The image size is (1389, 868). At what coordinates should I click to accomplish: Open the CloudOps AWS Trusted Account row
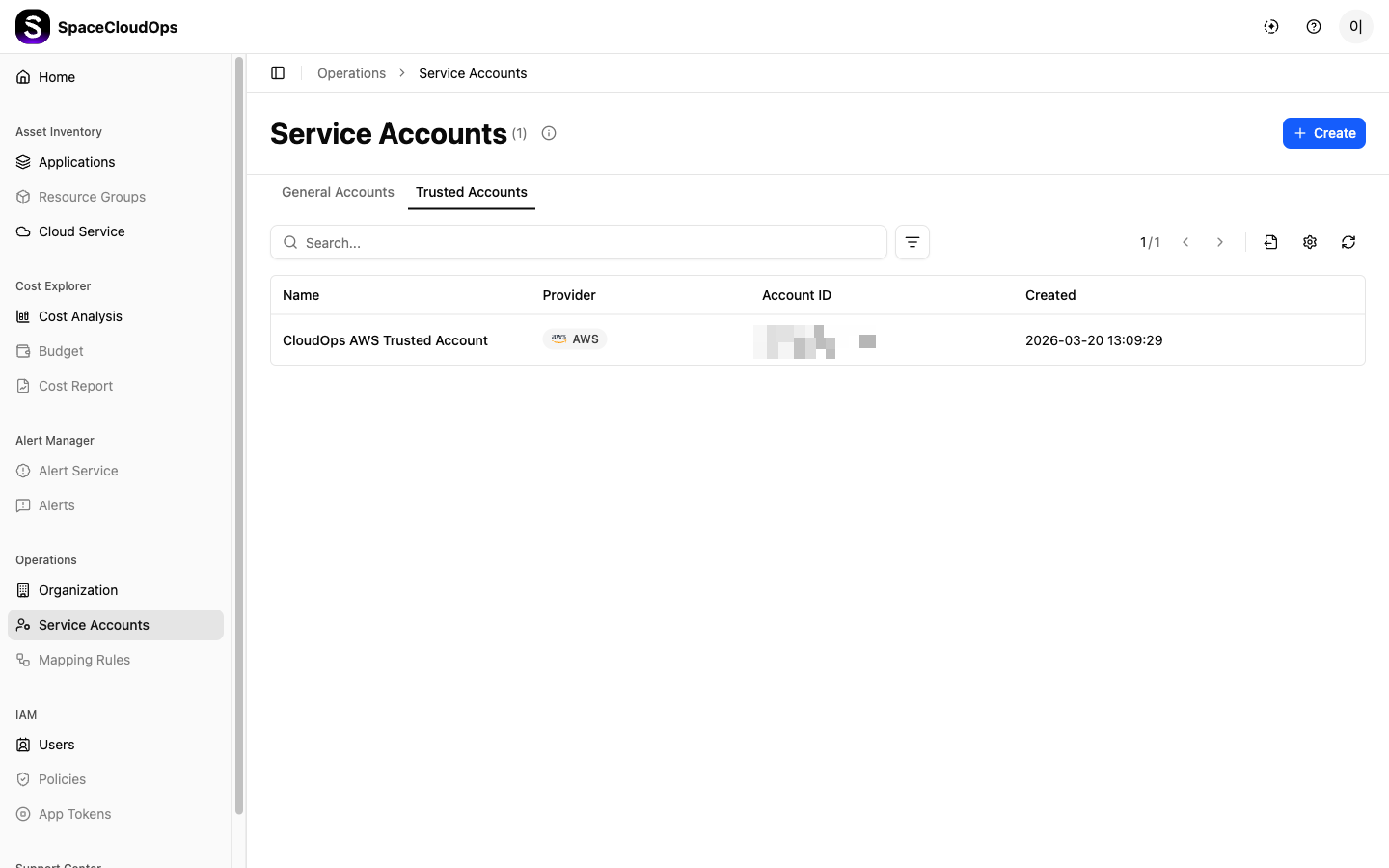coord(818,340)
